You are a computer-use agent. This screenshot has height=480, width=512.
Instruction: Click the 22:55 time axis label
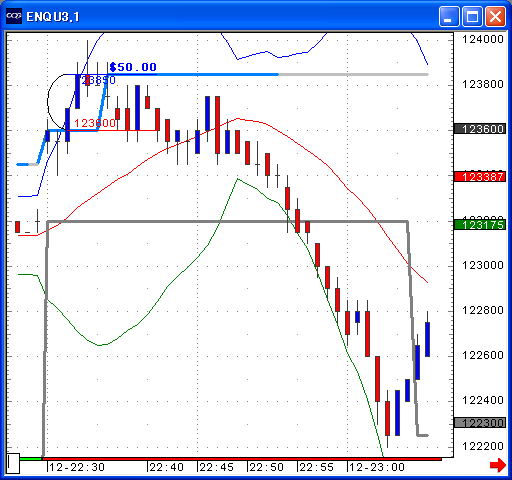point(316,467)
